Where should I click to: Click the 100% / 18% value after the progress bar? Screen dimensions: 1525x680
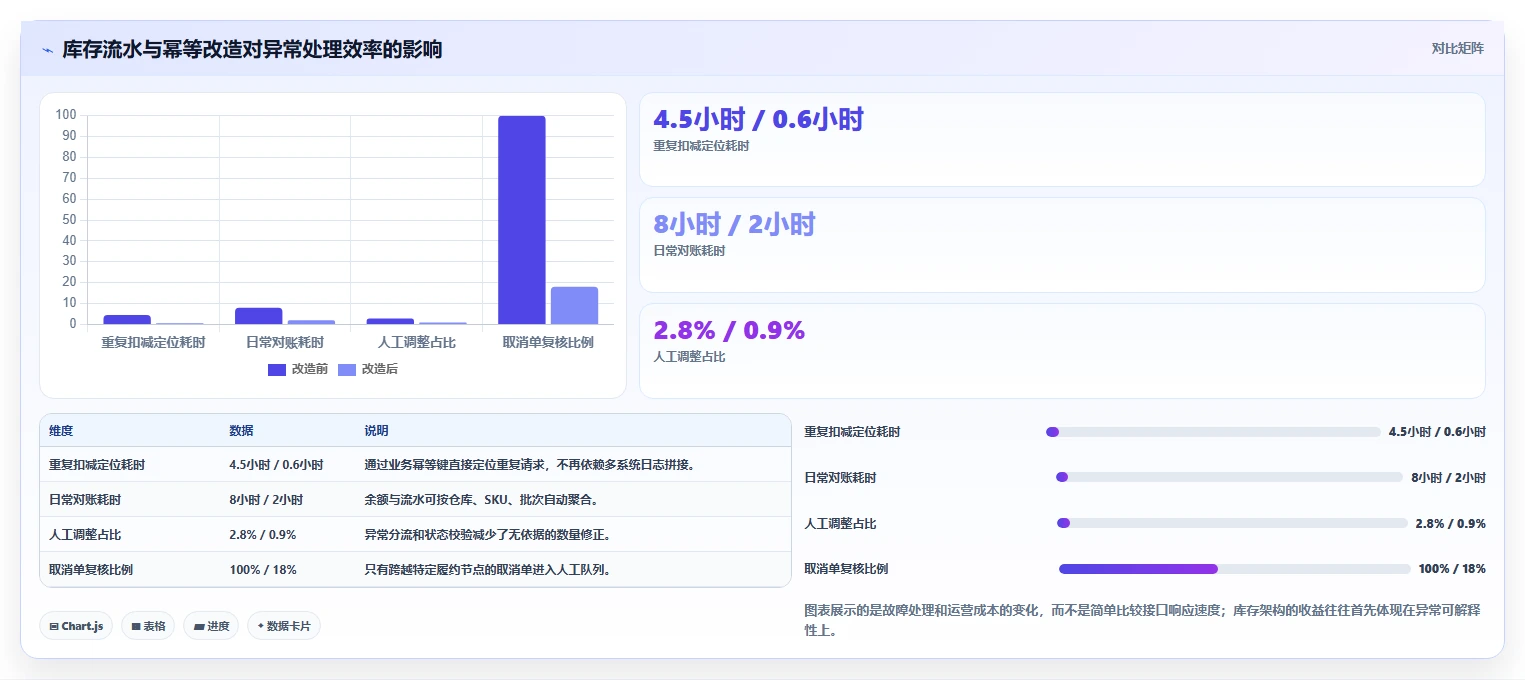(x=1452, y=569)
